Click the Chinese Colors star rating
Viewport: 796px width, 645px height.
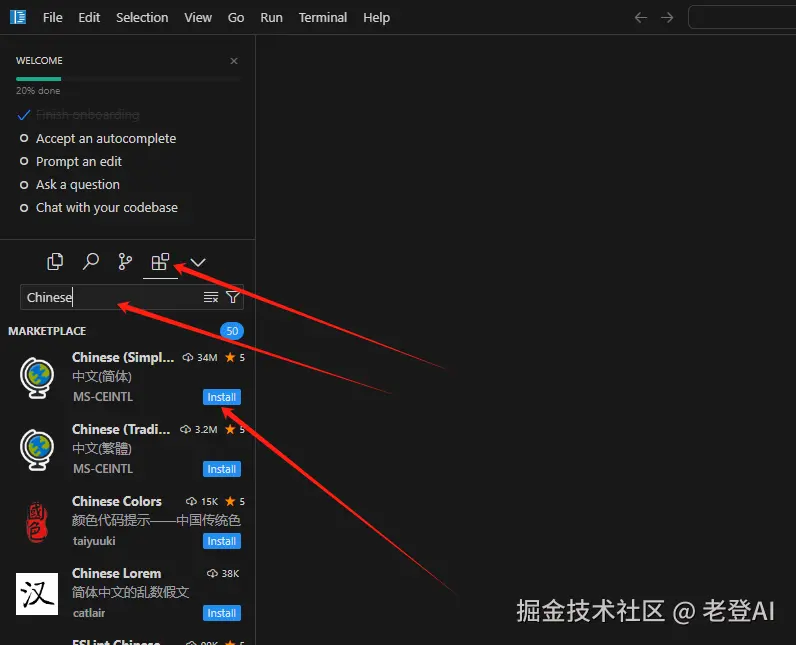coord(235,502)
